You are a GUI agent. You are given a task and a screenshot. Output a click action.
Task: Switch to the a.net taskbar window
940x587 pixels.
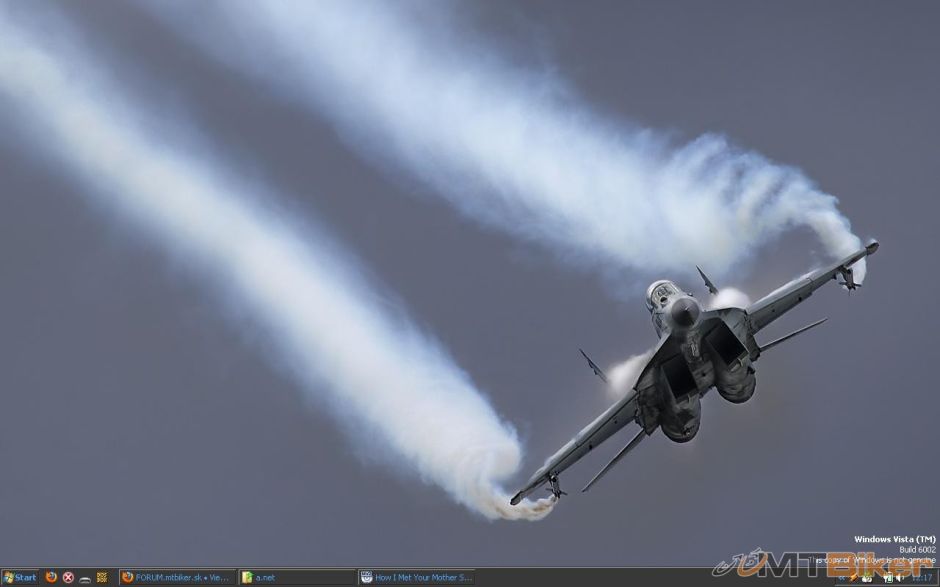click(x=297, y=577)
